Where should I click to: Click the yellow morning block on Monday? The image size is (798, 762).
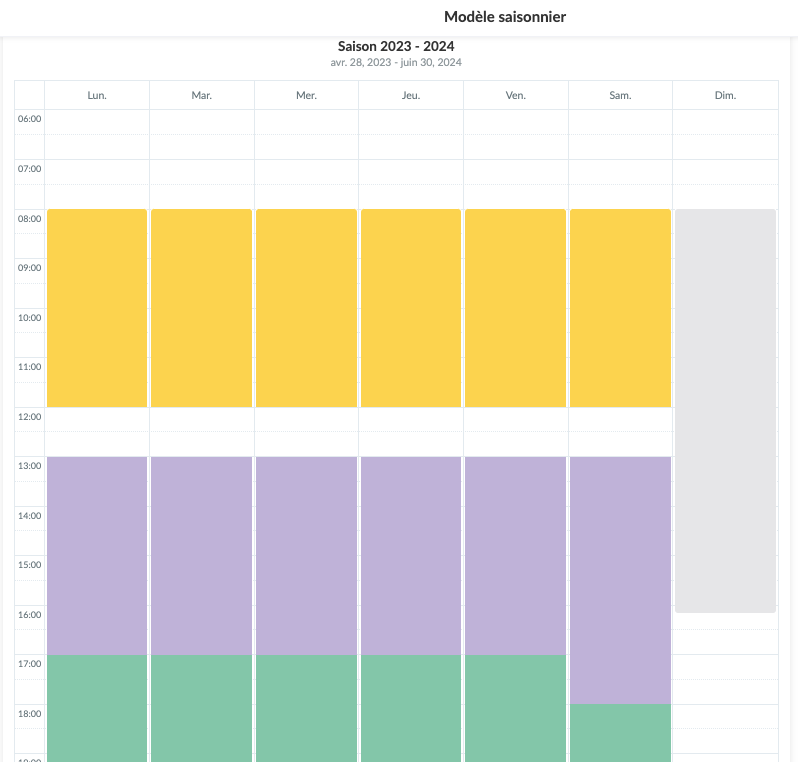97,308
